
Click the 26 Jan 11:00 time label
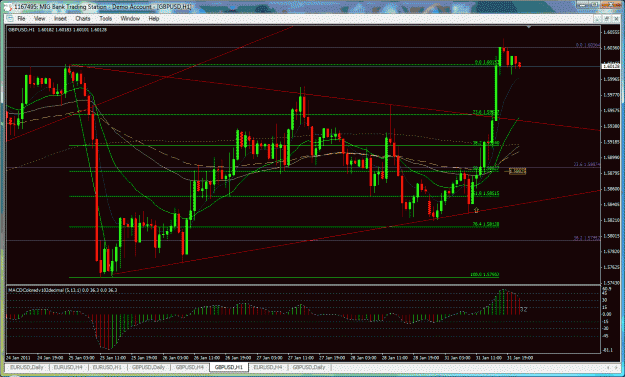click(x=206, y=358)
